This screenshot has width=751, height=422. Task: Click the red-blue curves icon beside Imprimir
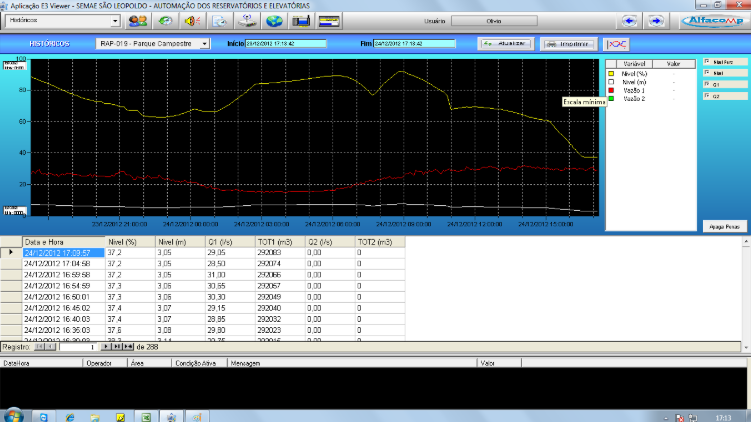tap(615, 44)
